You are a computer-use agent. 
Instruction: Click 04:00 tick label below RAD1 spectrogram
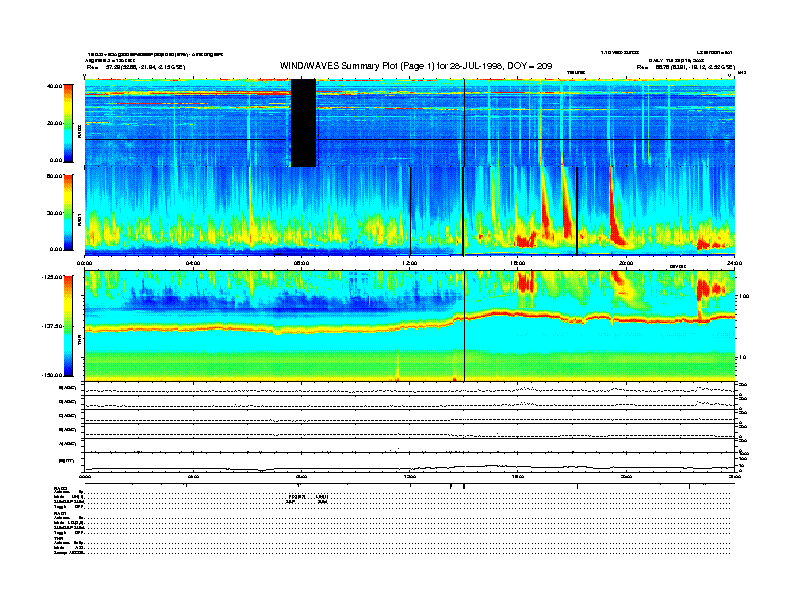click(x=192, y=263)
